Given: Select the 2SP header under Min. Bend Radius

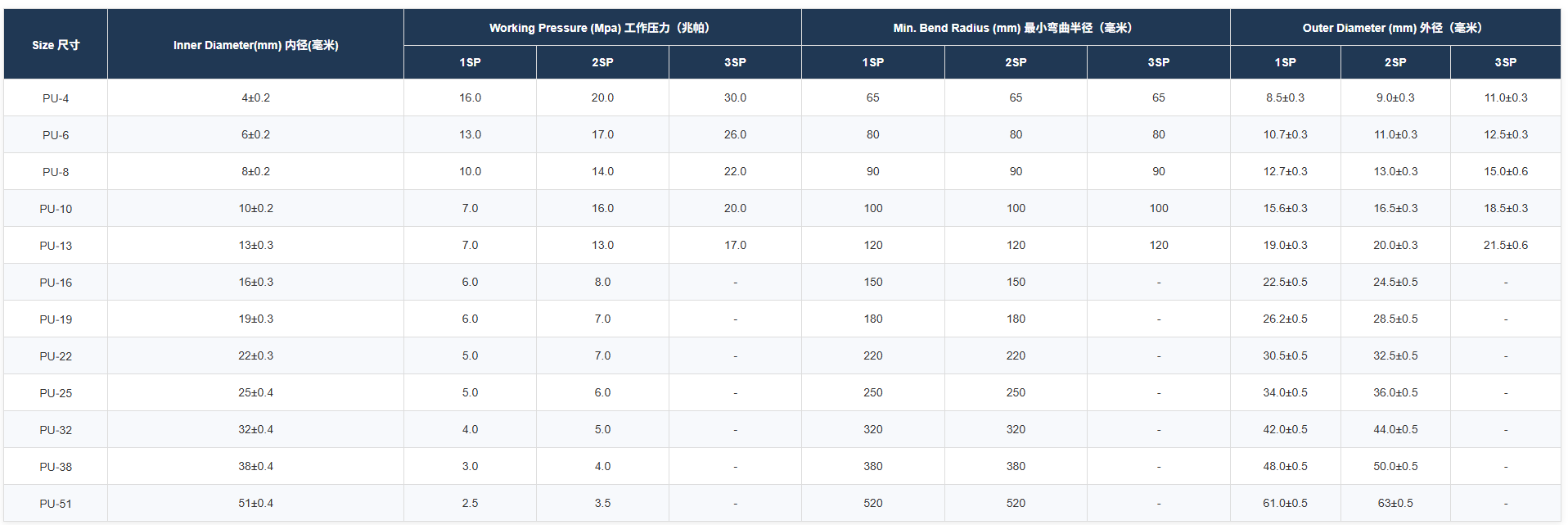Looking at the screenshot, I should click(x=1016, y=62).
